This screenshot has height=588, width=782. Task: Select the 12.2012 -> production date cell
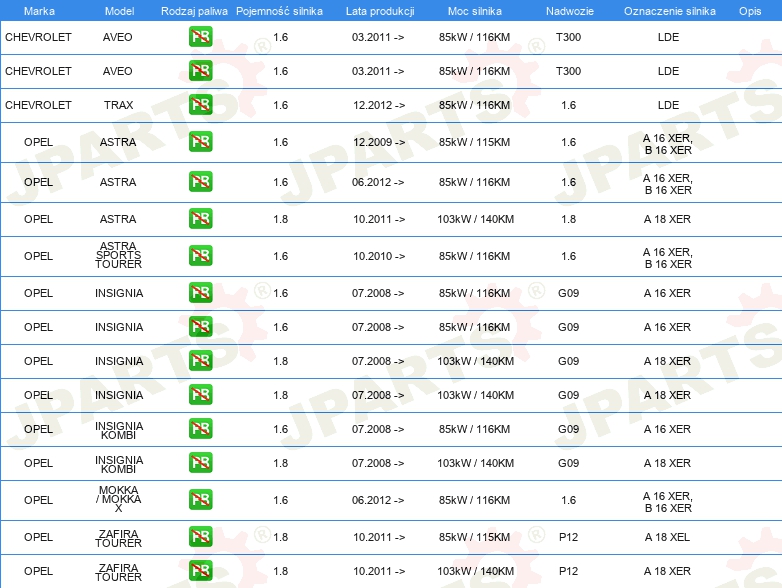[379, 105]
